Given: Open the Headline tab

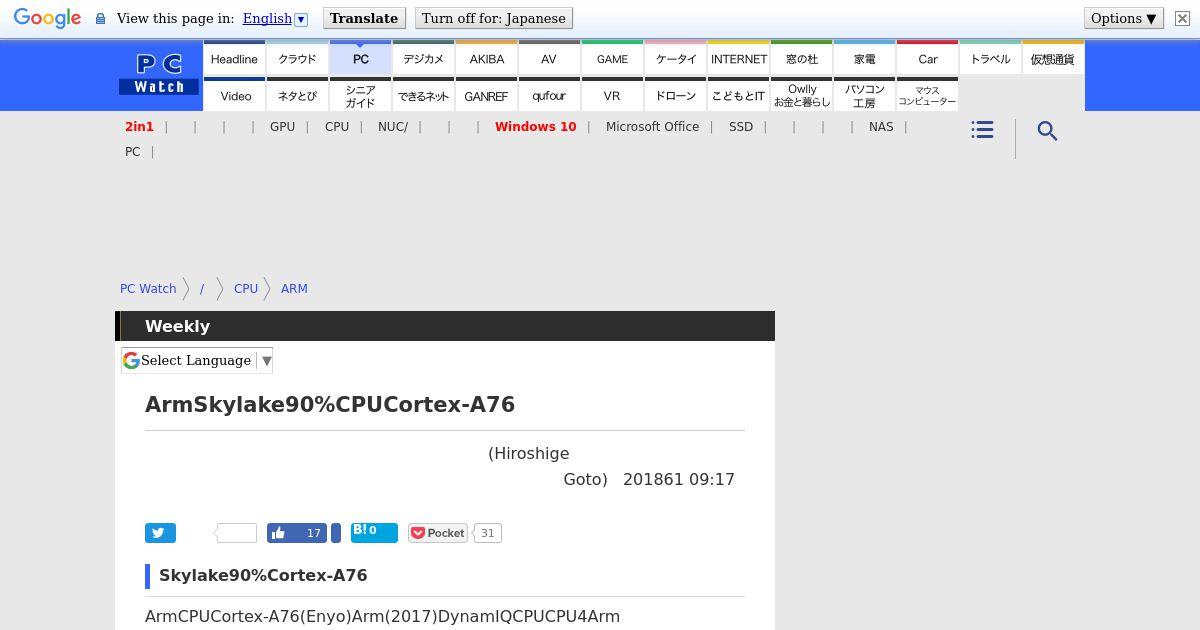Looking at the screenshot, I should pos(234,58).
